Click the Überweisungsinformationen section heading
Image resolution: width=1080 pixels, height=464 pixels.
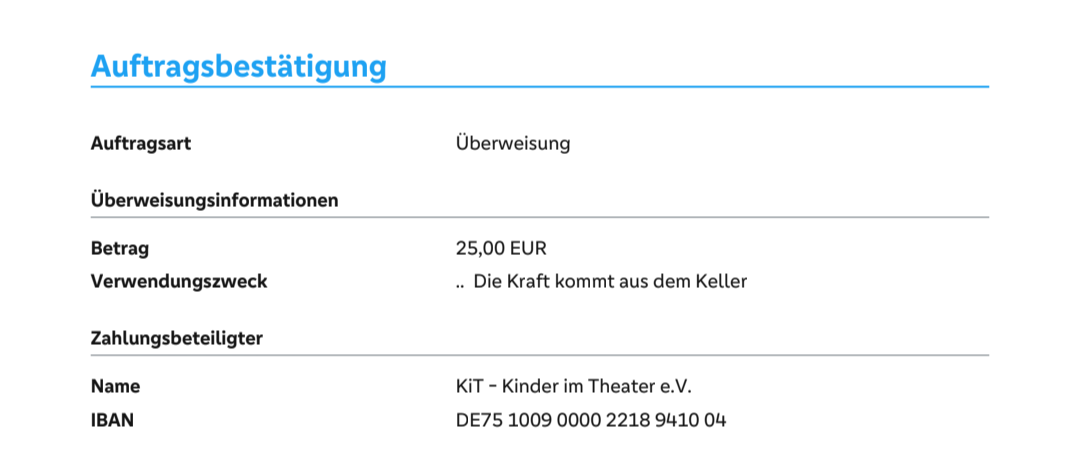tap(214, 200)
